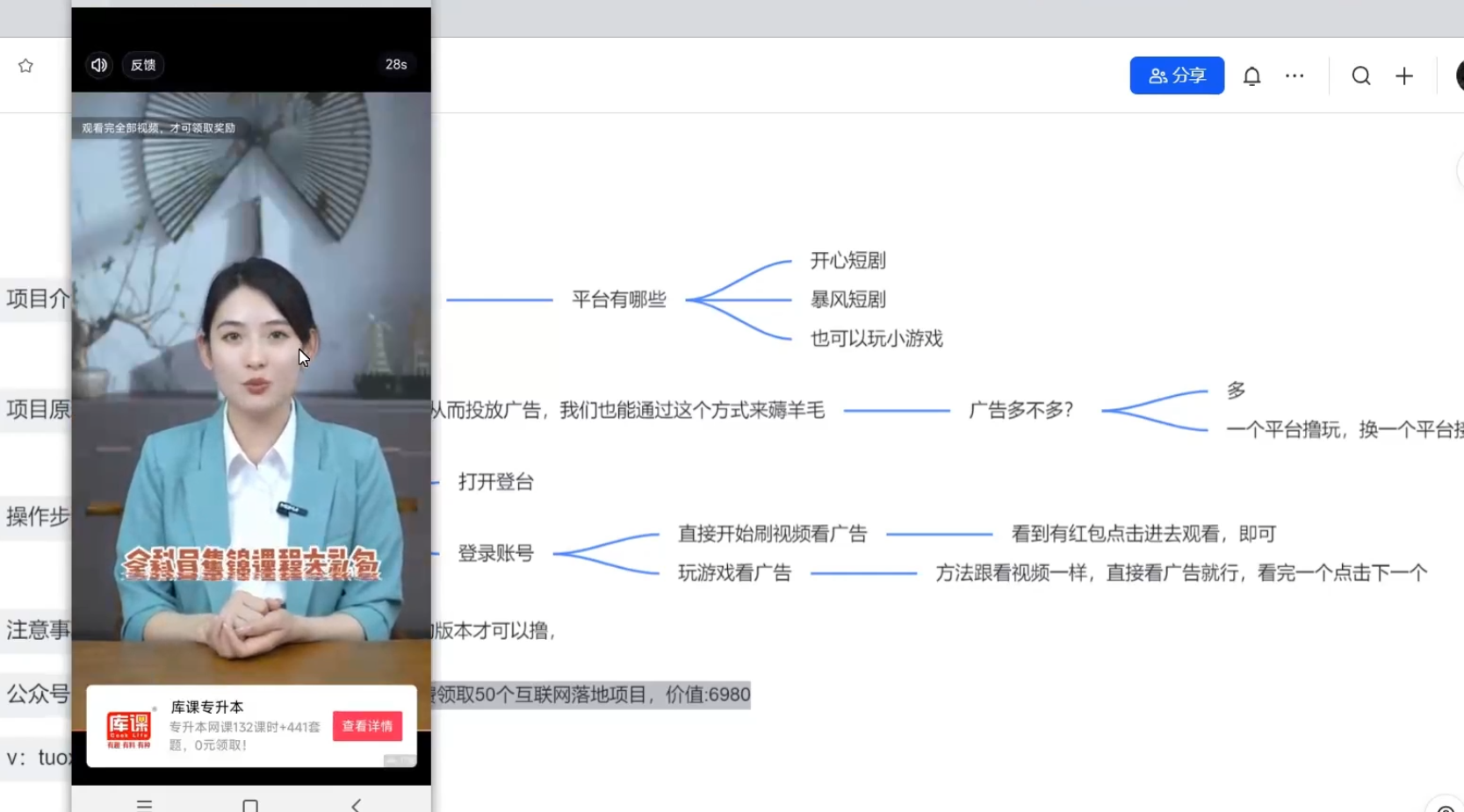Image resolution: width=1464 pixels, height=812 pixels.
Task: Click the 库课 logo in ad banner
Action: coord(128,728)
